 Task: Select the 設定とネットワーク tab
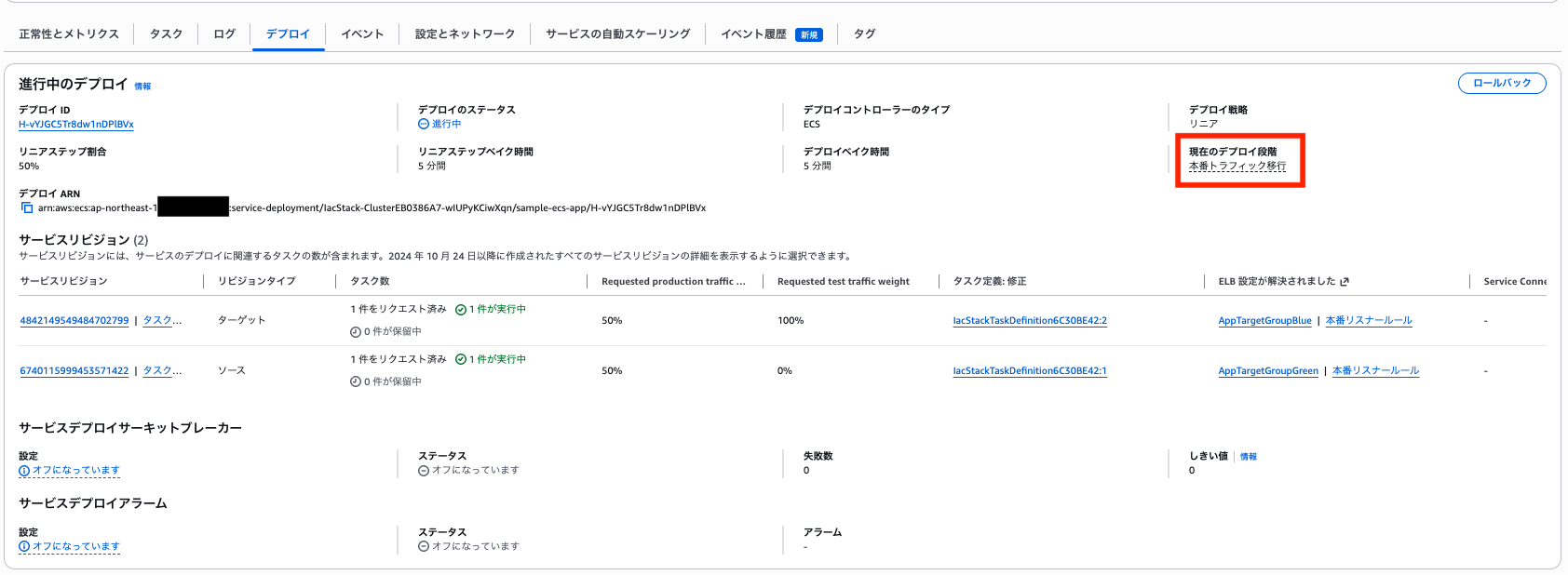[465, 34]
